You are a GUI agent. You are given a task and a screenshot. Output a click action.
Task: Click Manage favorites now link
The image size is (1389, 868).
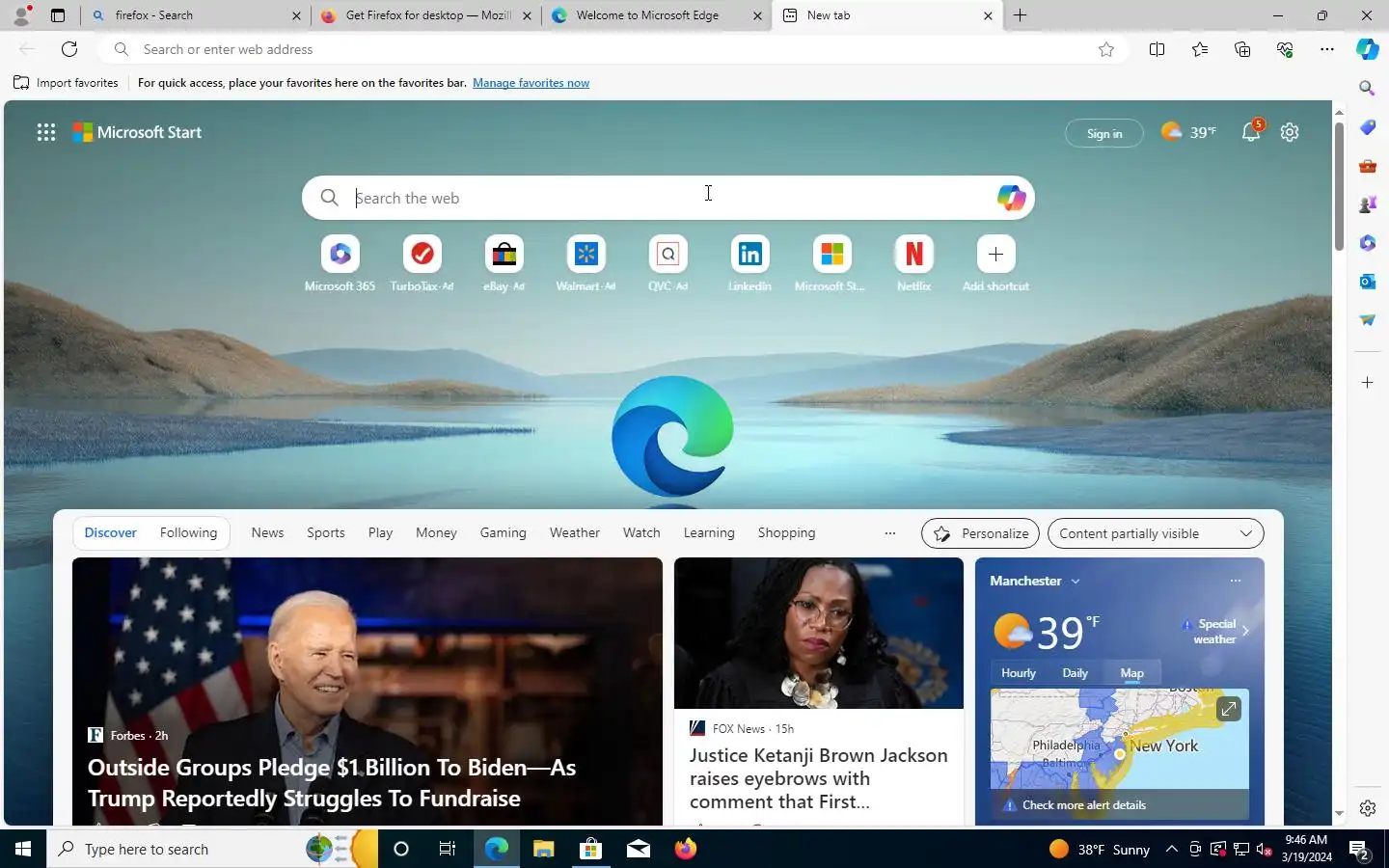pos(531,83)
